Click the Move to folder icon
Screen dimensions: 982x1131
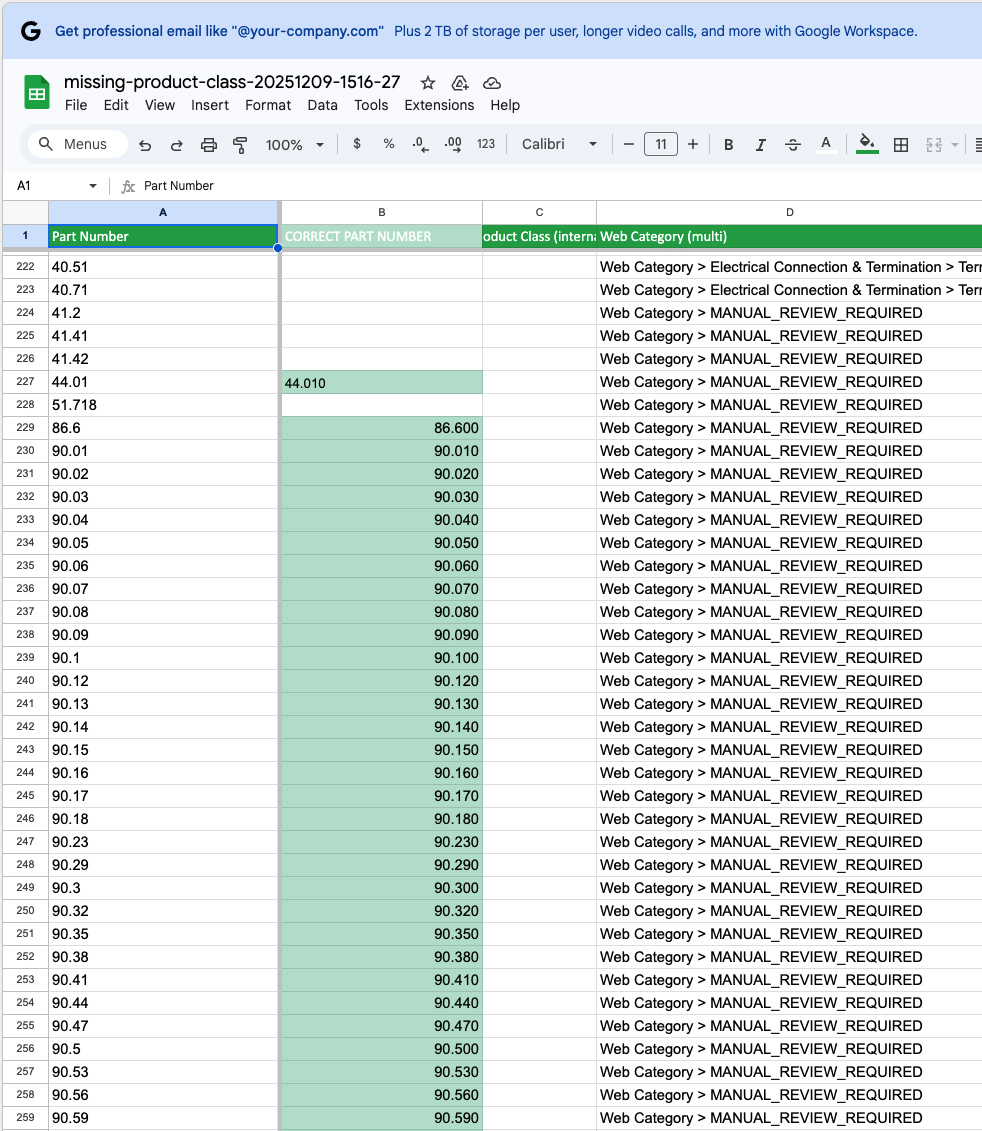click(460, 83)
